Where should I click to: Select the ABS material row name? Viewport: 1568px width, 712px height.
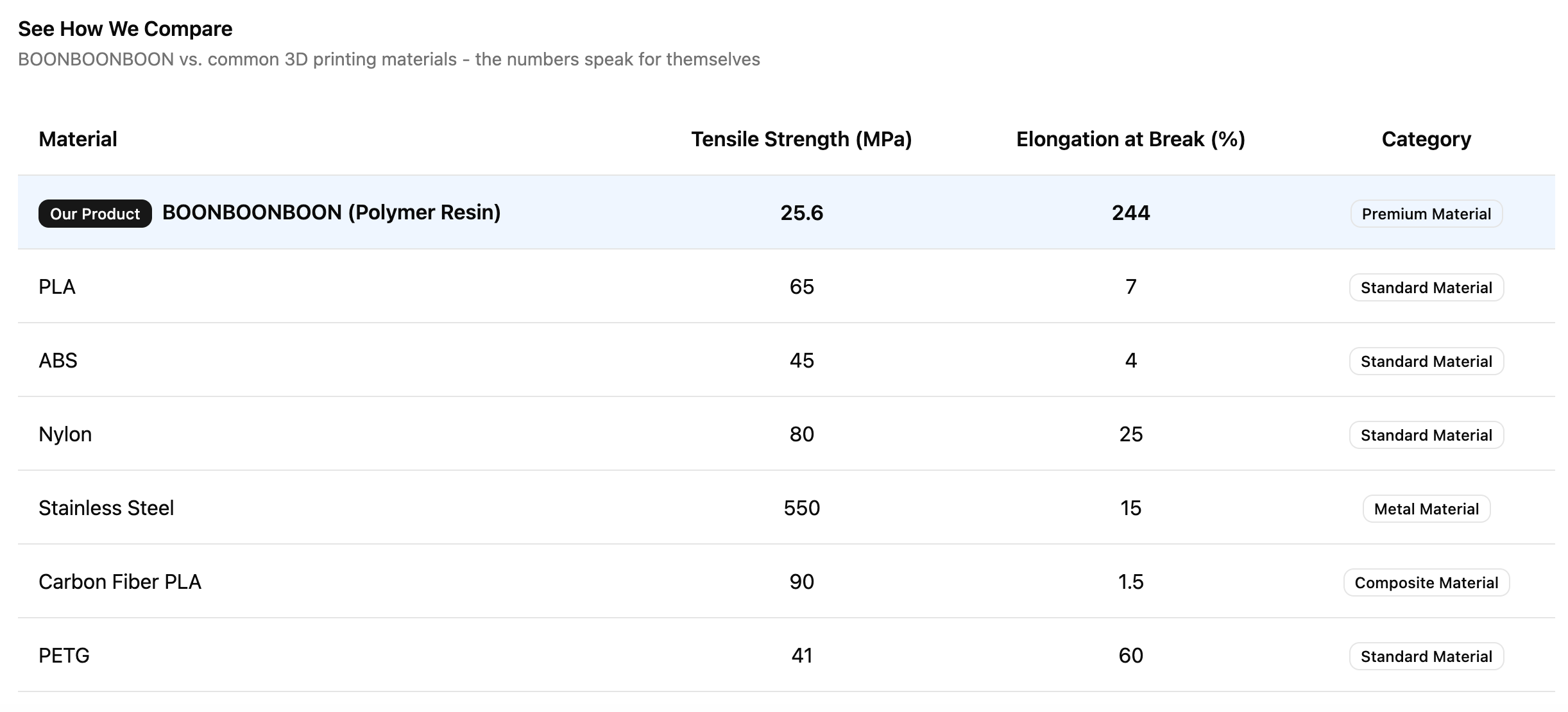coord(58,360)
